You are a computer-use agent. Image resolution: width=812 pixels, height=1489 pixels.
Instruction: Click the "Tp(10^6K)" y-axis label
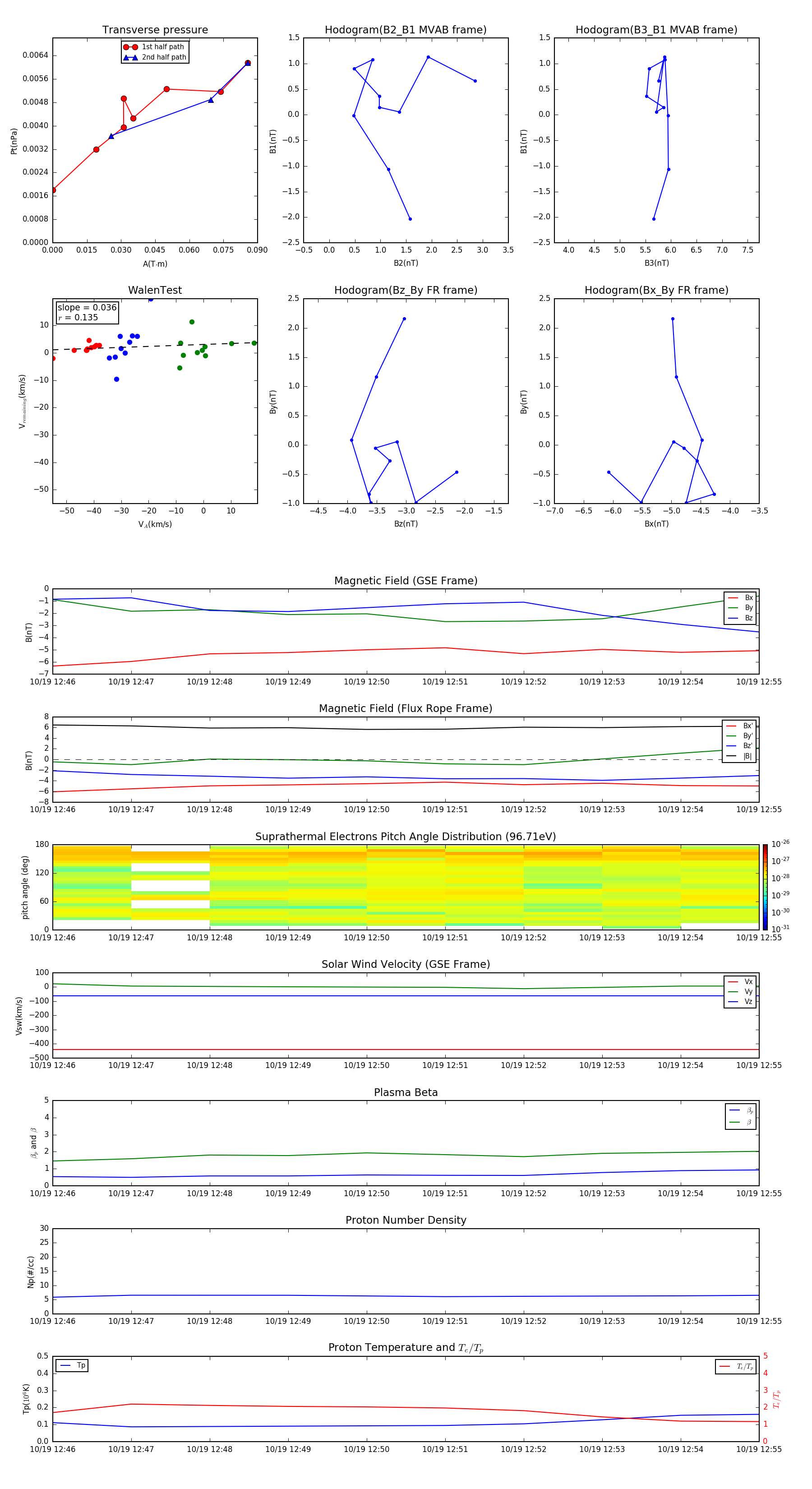(x=26, y=1399)
